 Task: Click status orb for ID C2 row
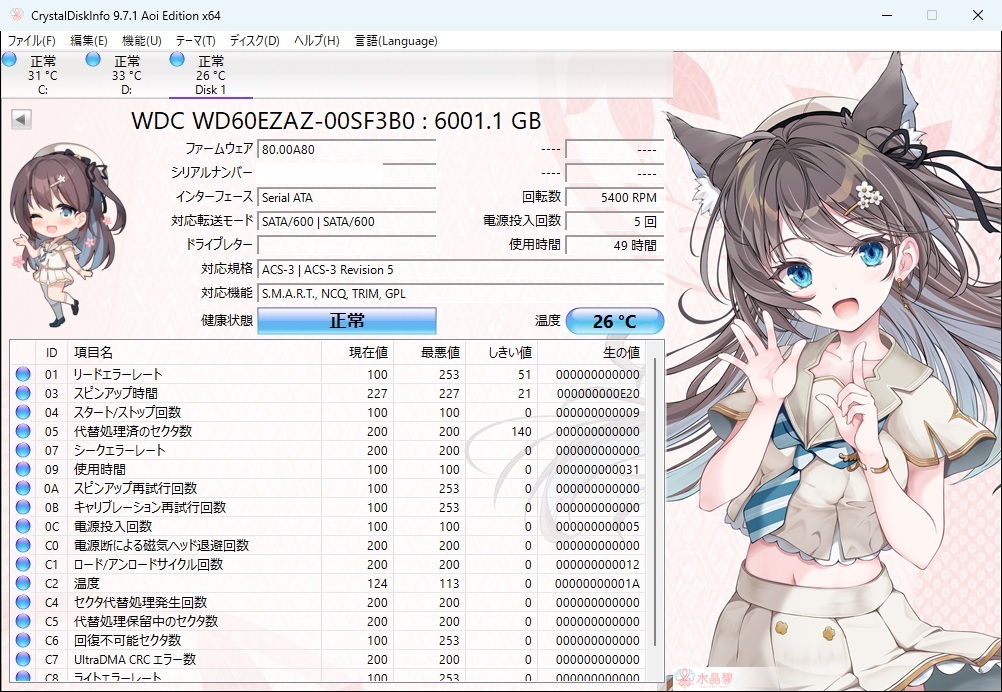tap(23, 583)
